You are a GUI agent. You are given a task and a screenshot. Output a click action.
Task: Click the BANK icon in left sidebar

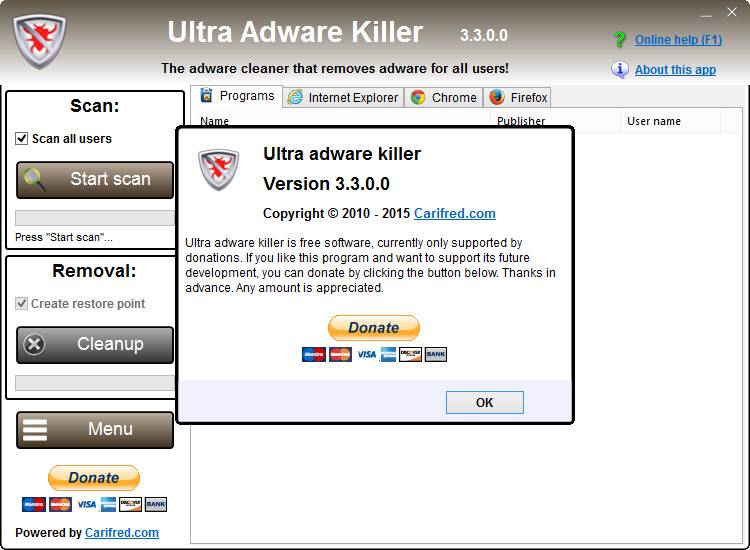click(156, 505)
